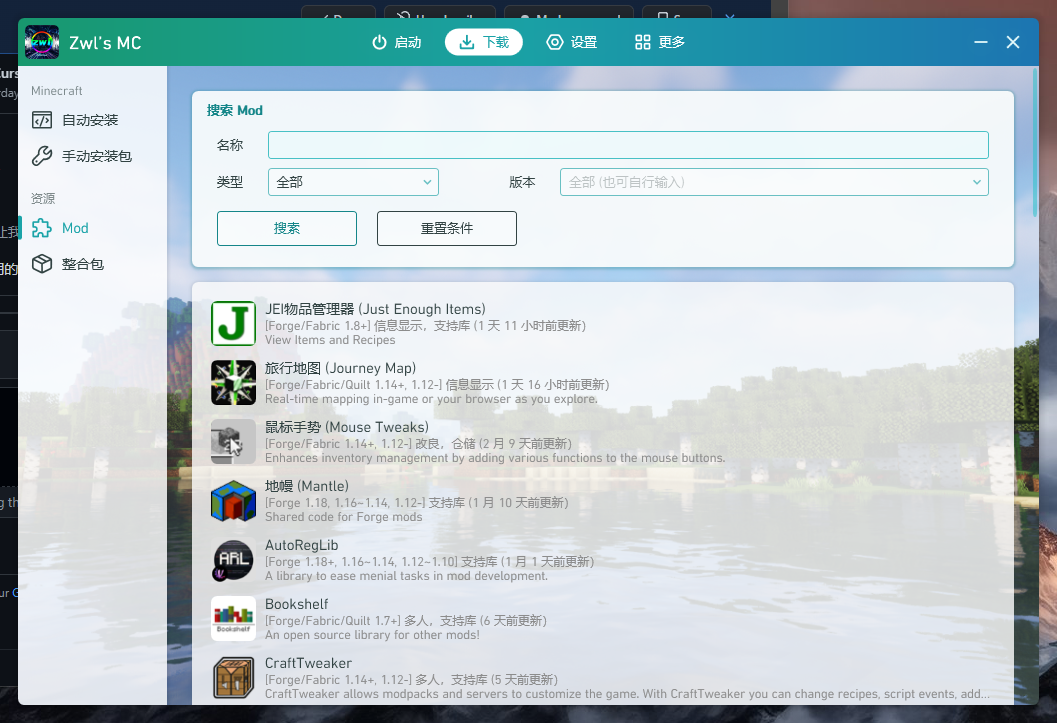
Task: Open the 版本 version dropdown
Action: 774,182
